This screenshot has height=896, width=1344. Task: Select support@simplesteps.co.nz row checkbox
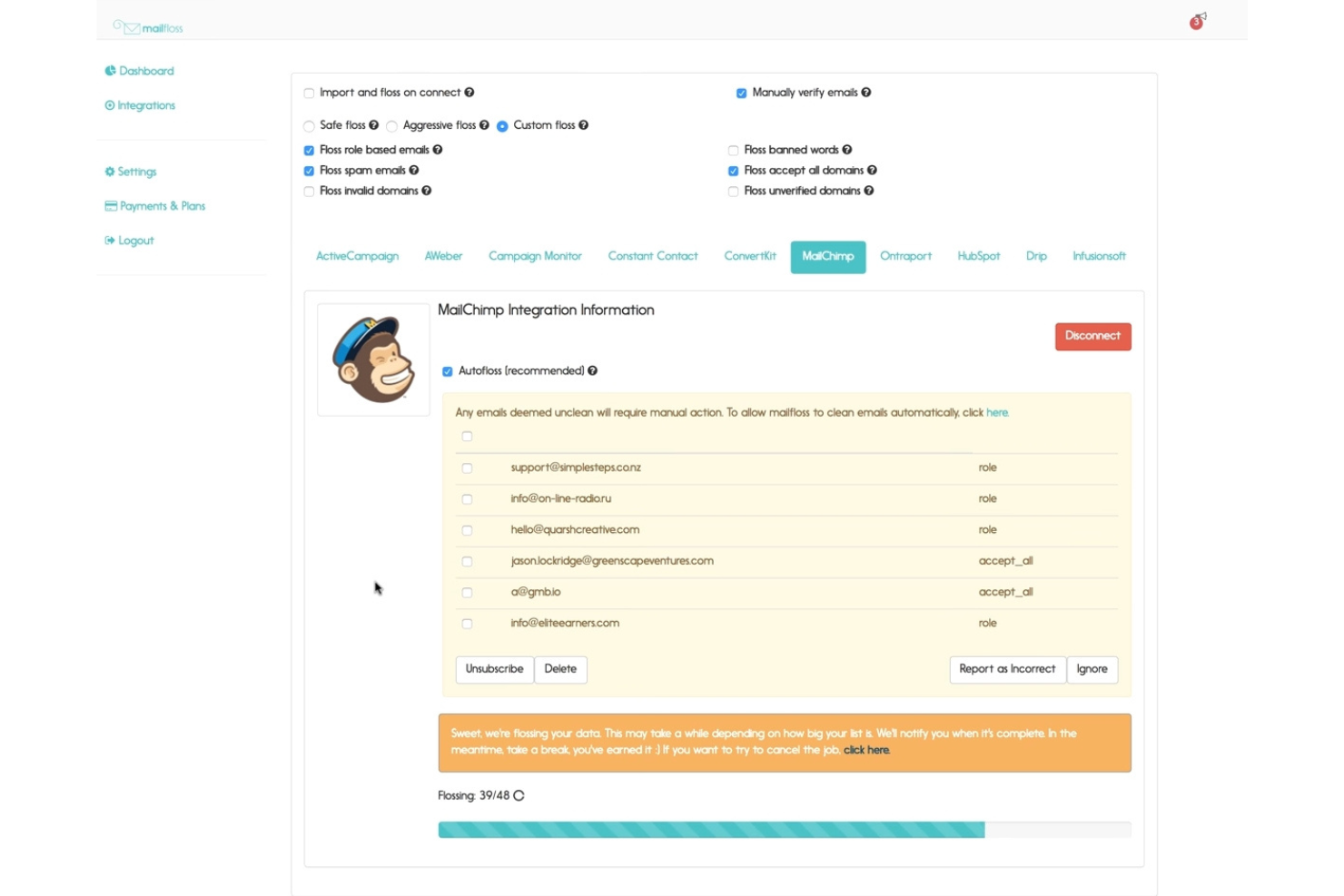tap(467, 468)
